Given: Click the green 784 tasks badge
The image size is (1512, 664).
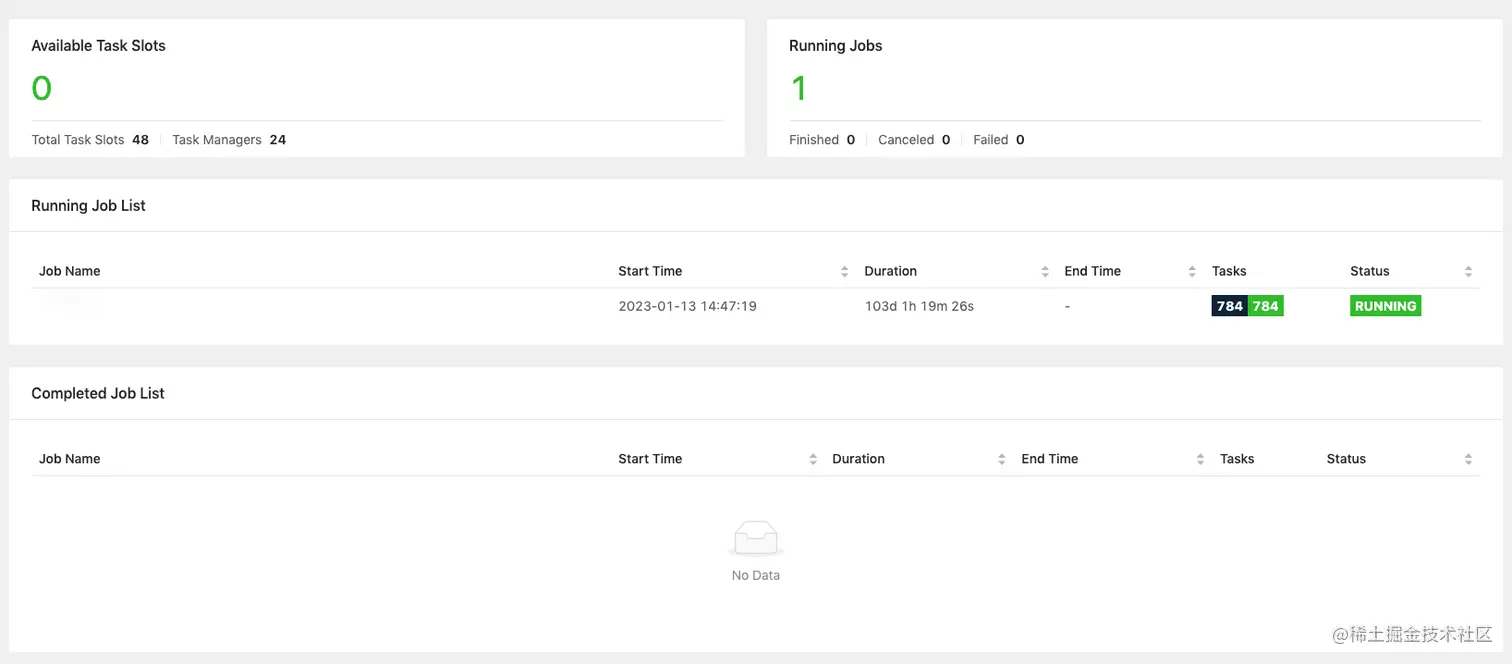Looking at the screenshot, I should [x=1266, y=306].
